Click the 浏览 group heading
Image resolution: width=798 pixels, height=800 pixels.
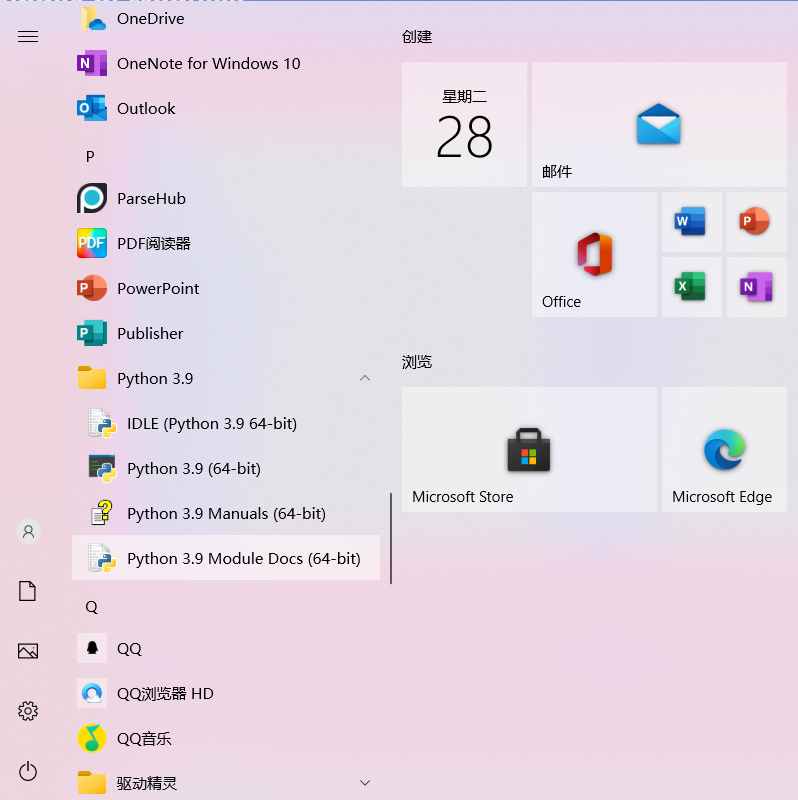[417, 362]
